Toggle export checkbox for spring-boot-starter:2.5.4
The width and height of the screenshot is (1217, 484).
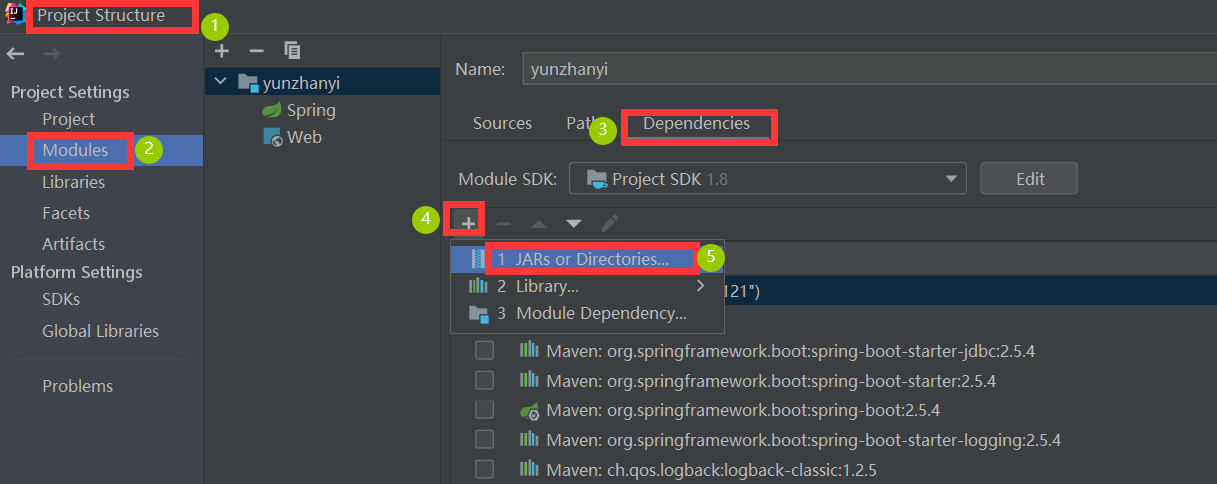484,381
